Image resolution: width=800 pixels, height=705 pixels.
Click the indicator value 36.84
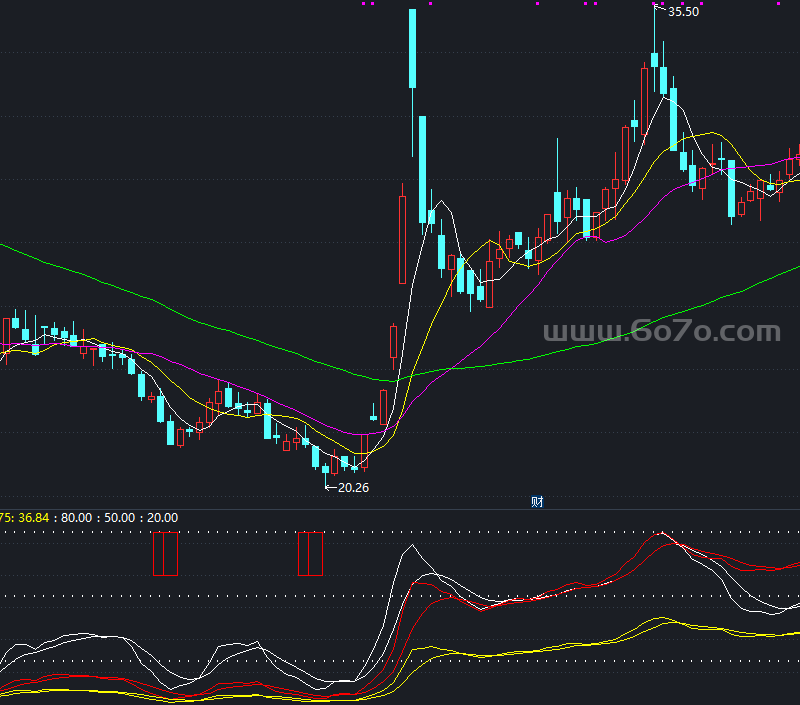coord(34,518)
